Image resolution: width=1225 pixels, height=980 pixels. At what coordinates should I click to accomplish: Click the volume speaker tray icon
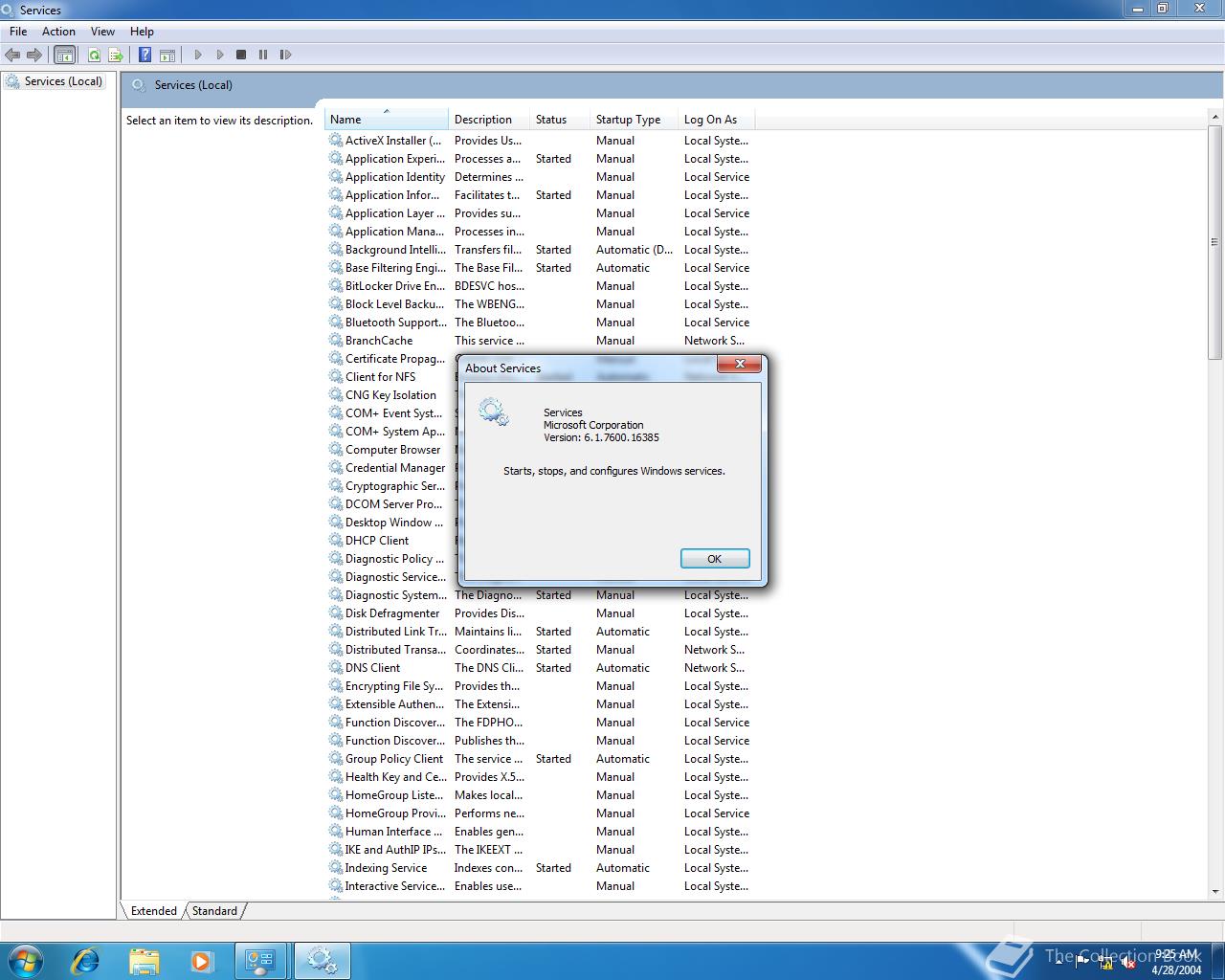coord(1128,963)
